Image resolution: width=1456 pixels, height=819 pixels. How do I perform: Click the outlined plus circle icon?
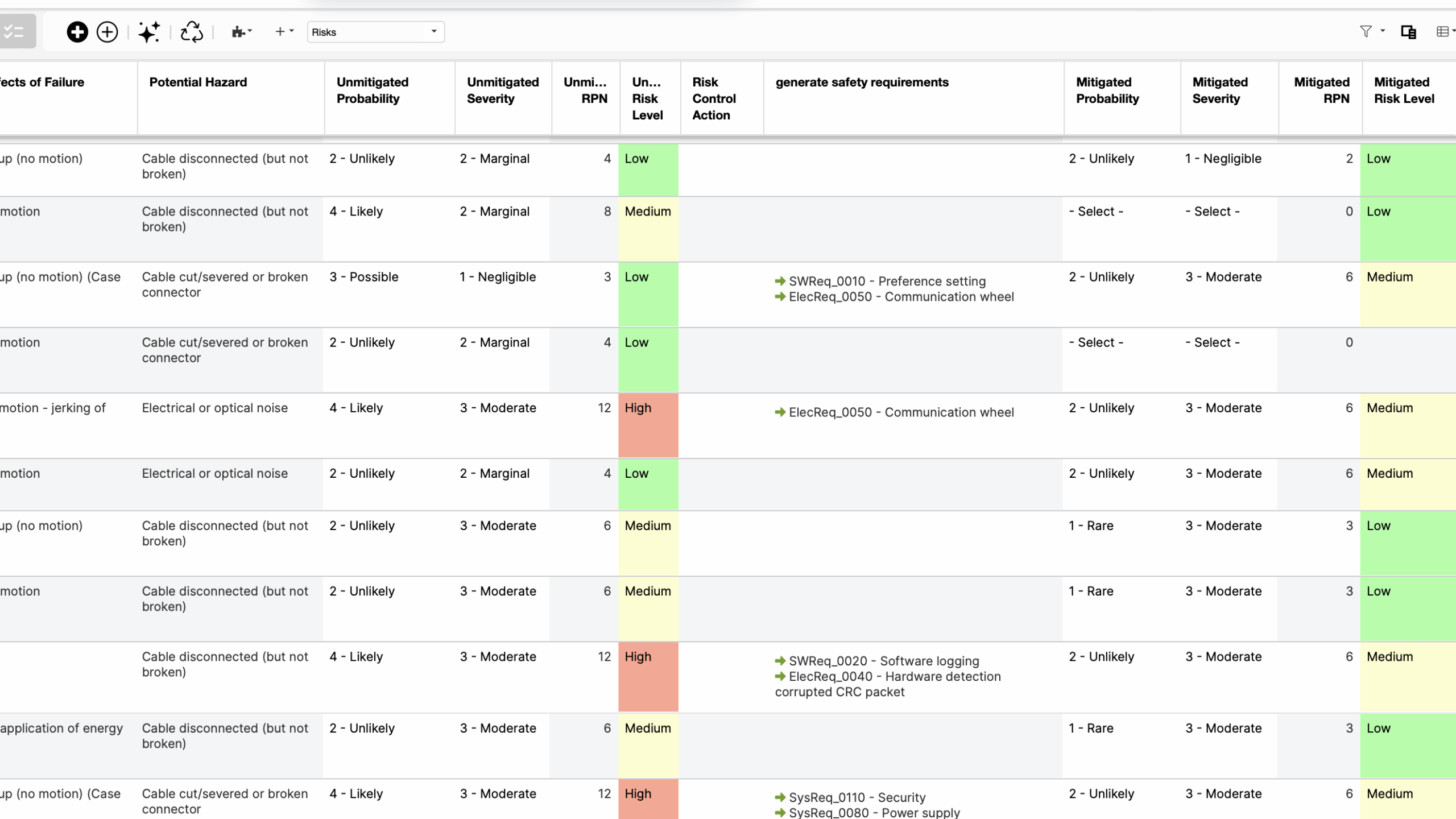click(107, 32)
